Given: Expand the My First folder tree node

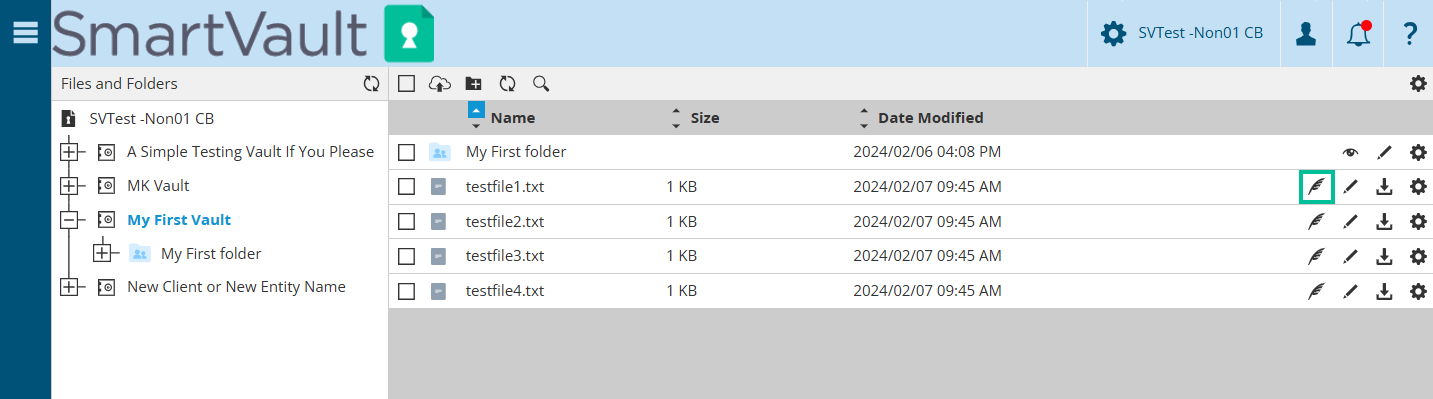Looking at the screenshot, I should point(102,253).
